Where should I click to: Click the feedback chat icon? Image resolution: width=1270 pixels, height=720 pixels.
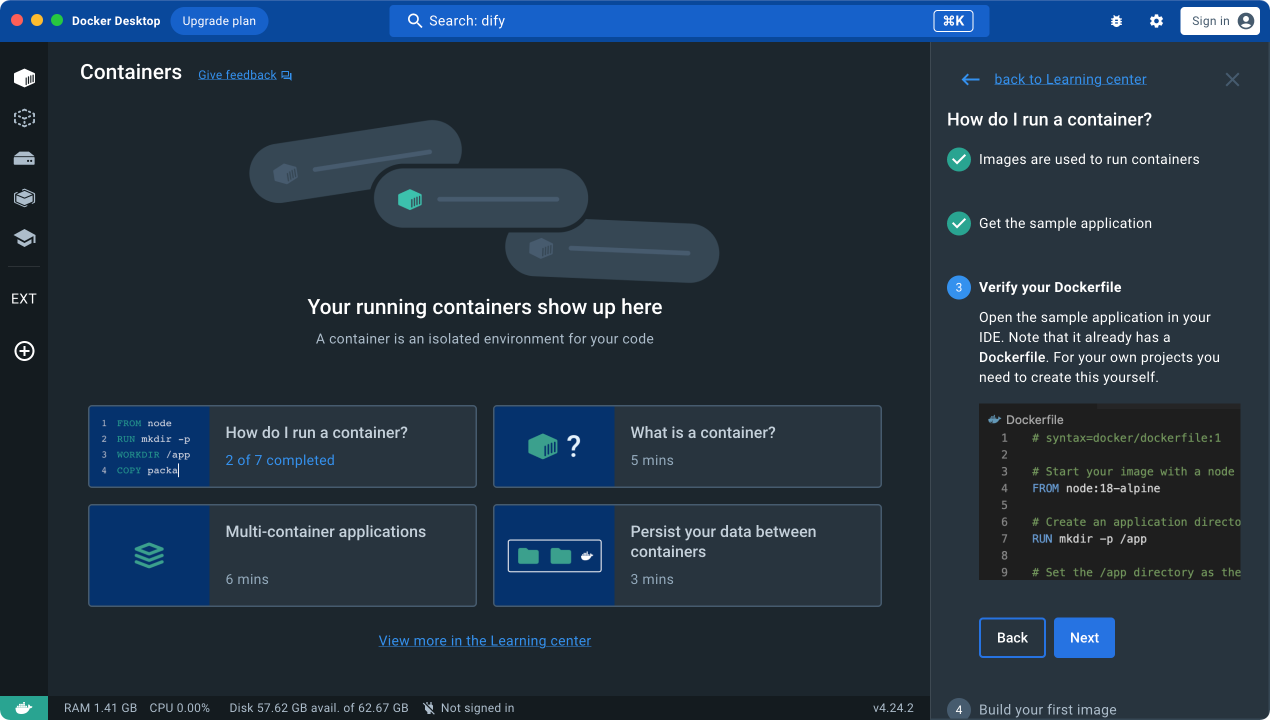(x=287, y=75)
